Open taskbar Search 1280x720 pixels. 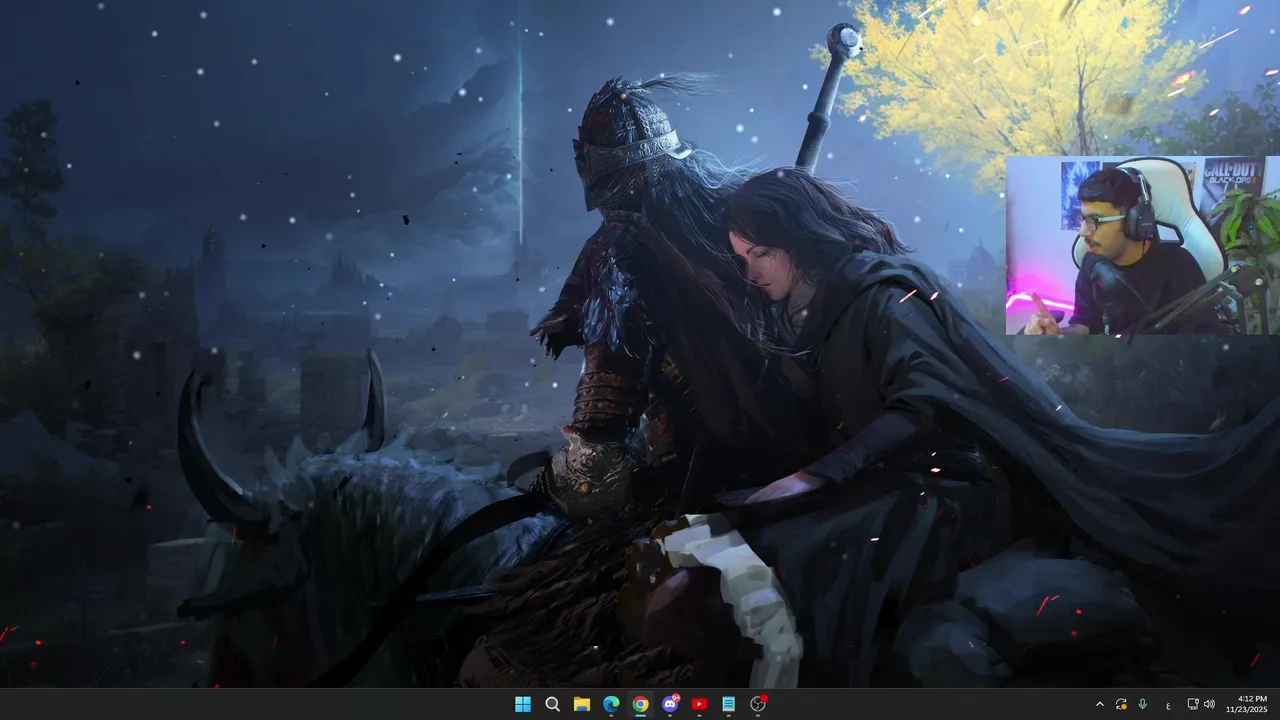pos(552,704)
